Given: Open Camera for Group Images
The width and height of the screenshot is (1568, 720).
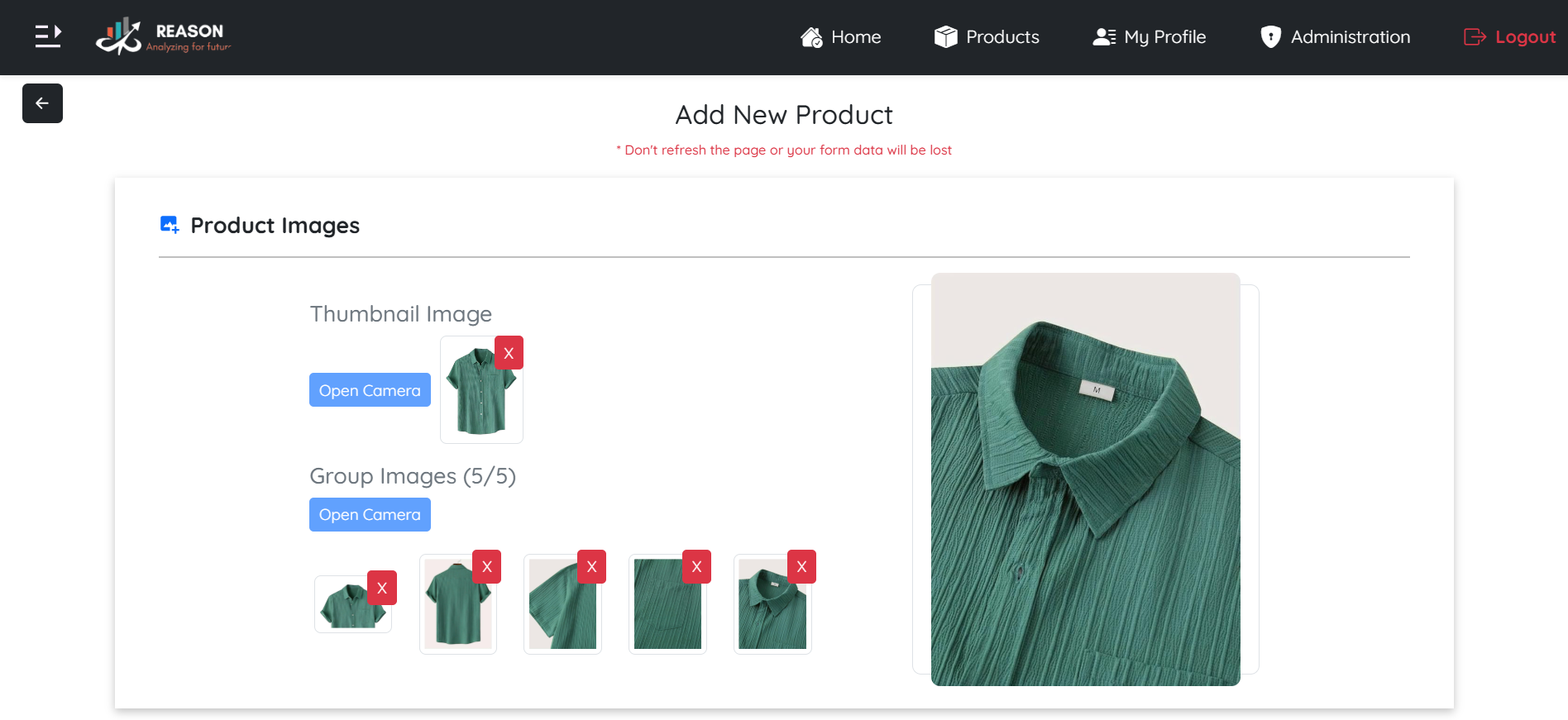Looking at the screenshot, I should pyautogui.click(x=370, y=514).
